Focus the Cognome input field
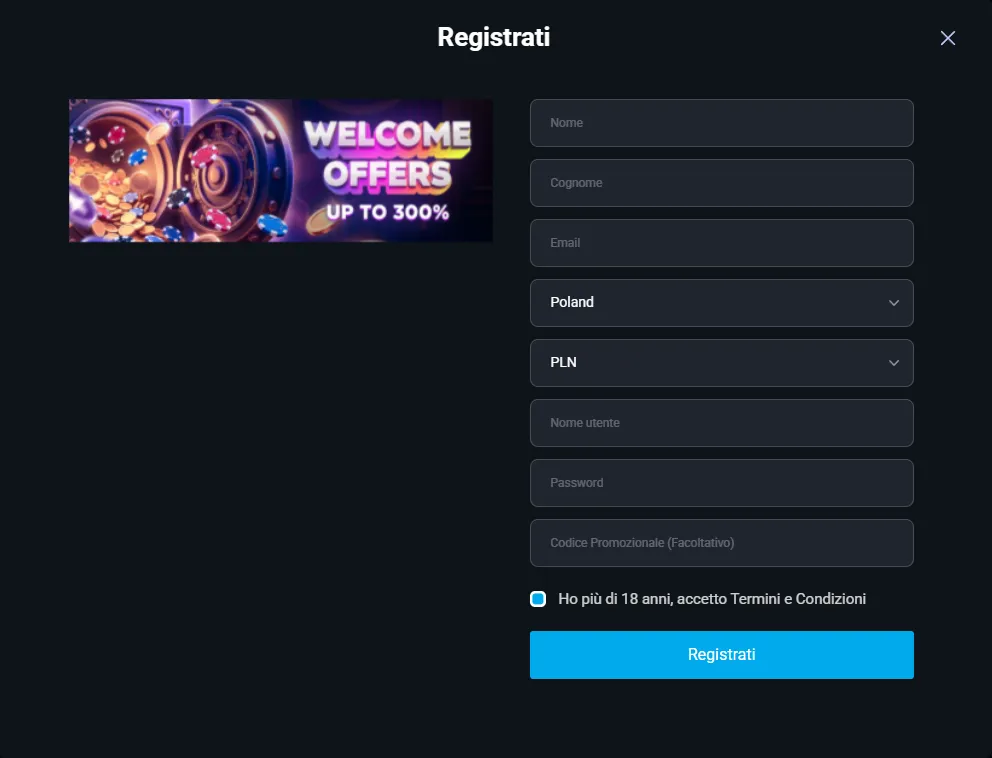 tap(721, 183)
